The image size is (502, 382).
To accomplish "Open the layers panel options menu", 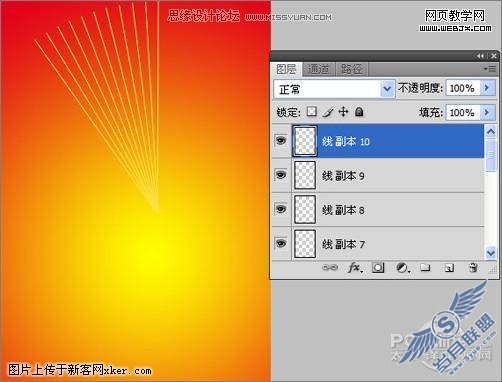I will coord(490,69).
